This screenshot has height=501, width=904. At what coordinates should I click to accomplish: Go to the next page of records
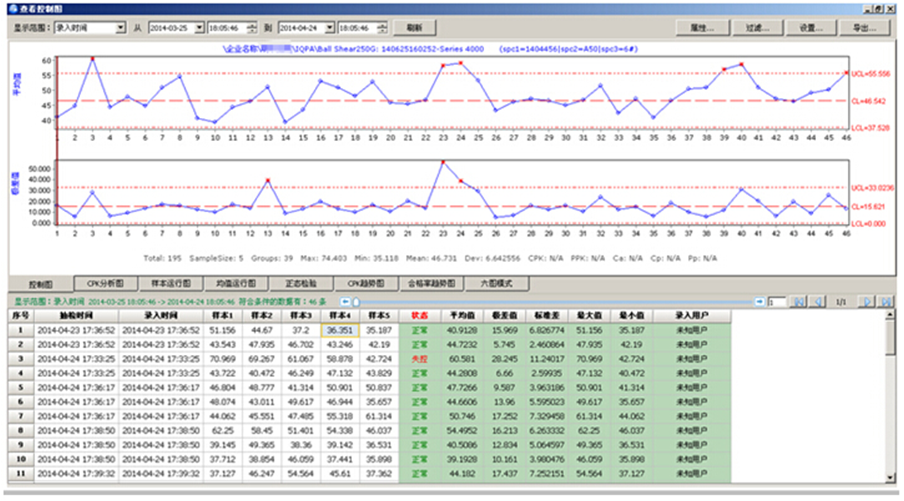(x=868, y=301)
